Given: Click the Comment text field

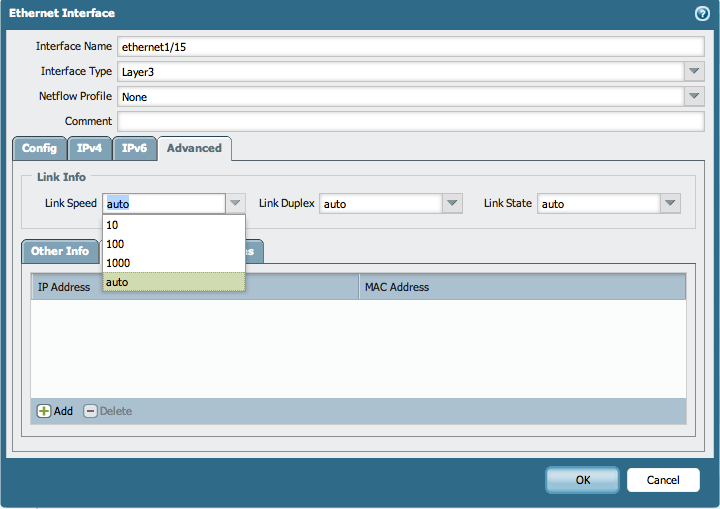Looking at the screenshot, I should point(410,121).
